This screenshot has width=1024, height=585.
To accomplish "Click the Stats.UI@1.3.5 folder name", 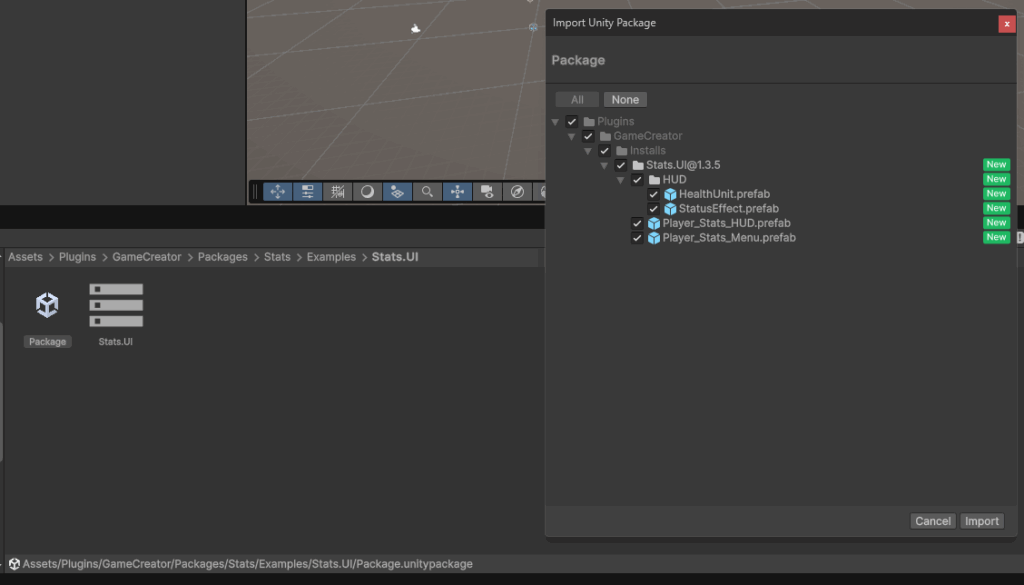I will (x=683, y=165).
